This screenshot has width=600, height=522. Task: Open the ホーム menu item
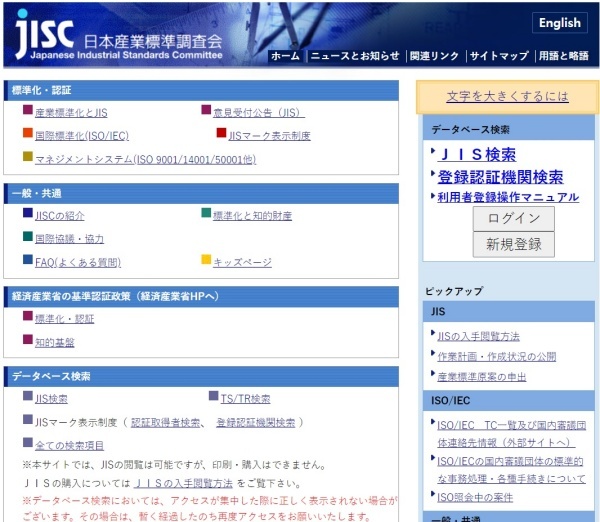(x=285, y=57)
